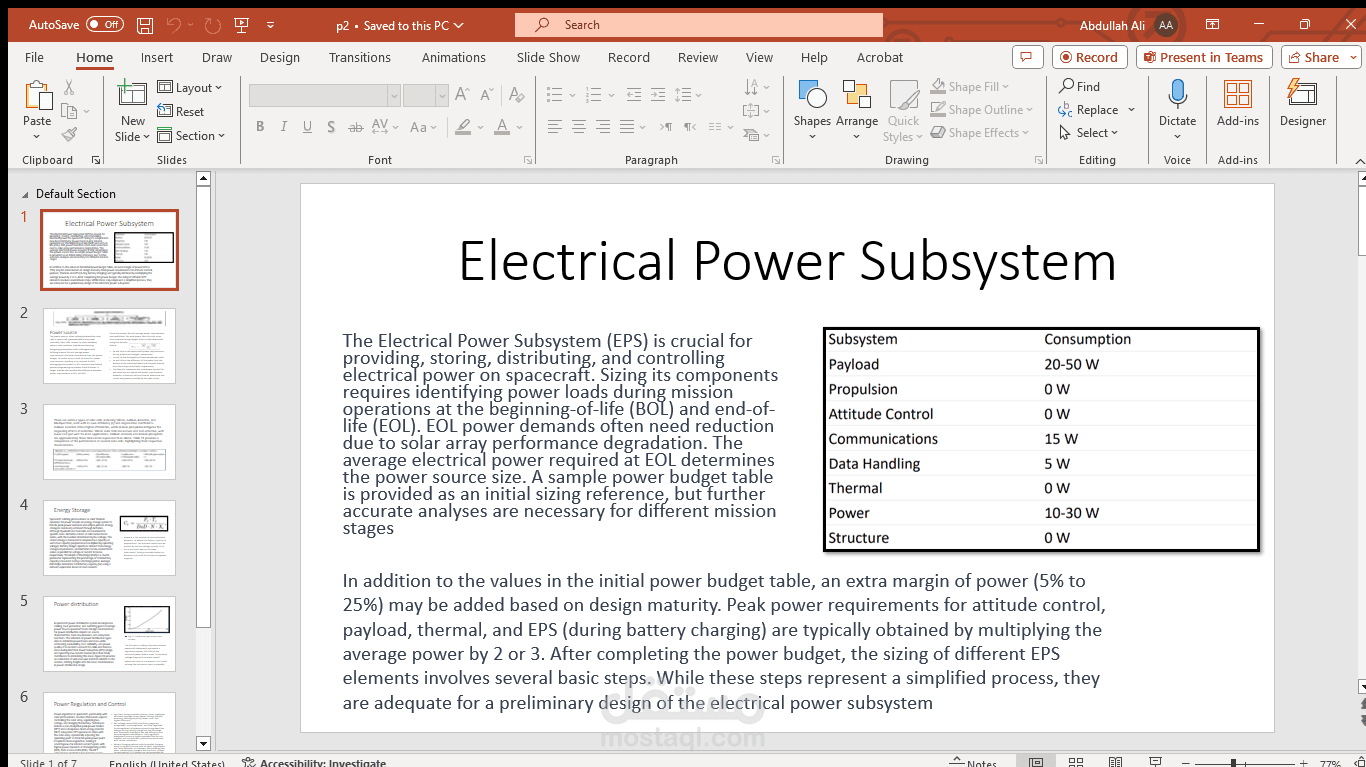The height and width of the screenshot is (767, 1366).
Task: Click the text highlight color swatch
Action: 462,127
